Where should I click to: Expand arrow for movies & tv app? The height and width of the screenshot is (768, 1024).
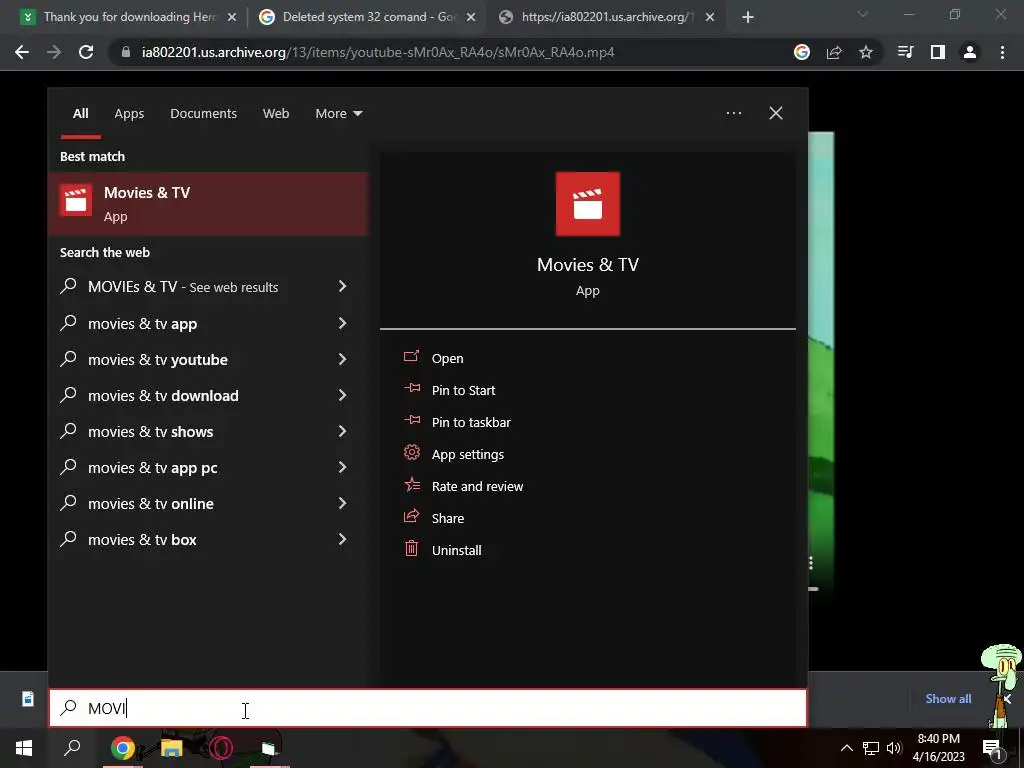point(342,323)
